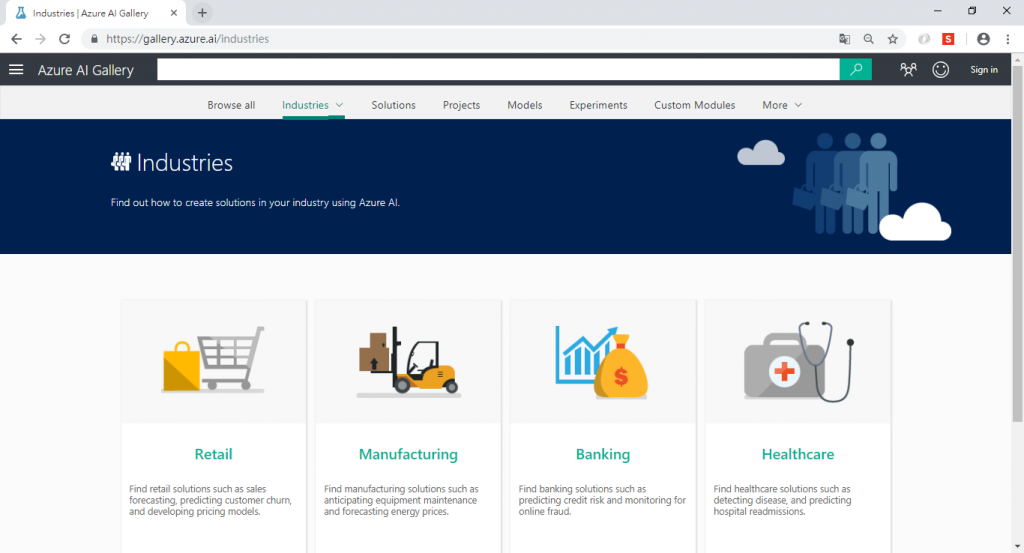Click the browser address bar URL

click(x=187, y=39)
